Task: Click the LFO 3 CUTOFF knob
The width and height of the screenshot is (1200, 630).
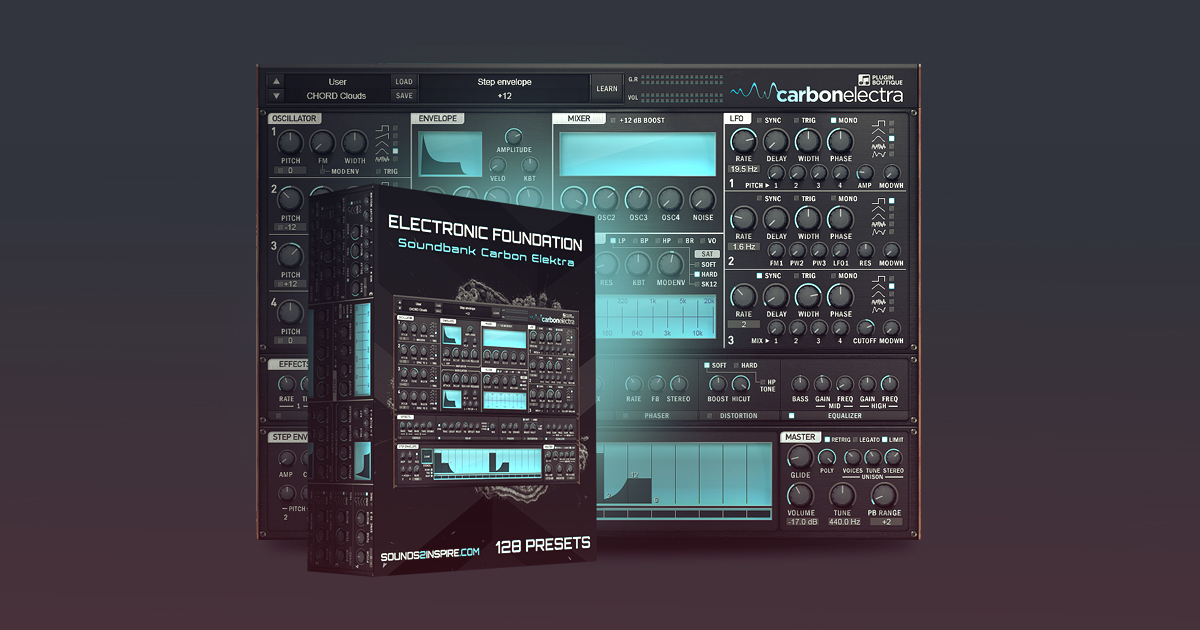Action: pyautogui.click(x=864, y=328)
